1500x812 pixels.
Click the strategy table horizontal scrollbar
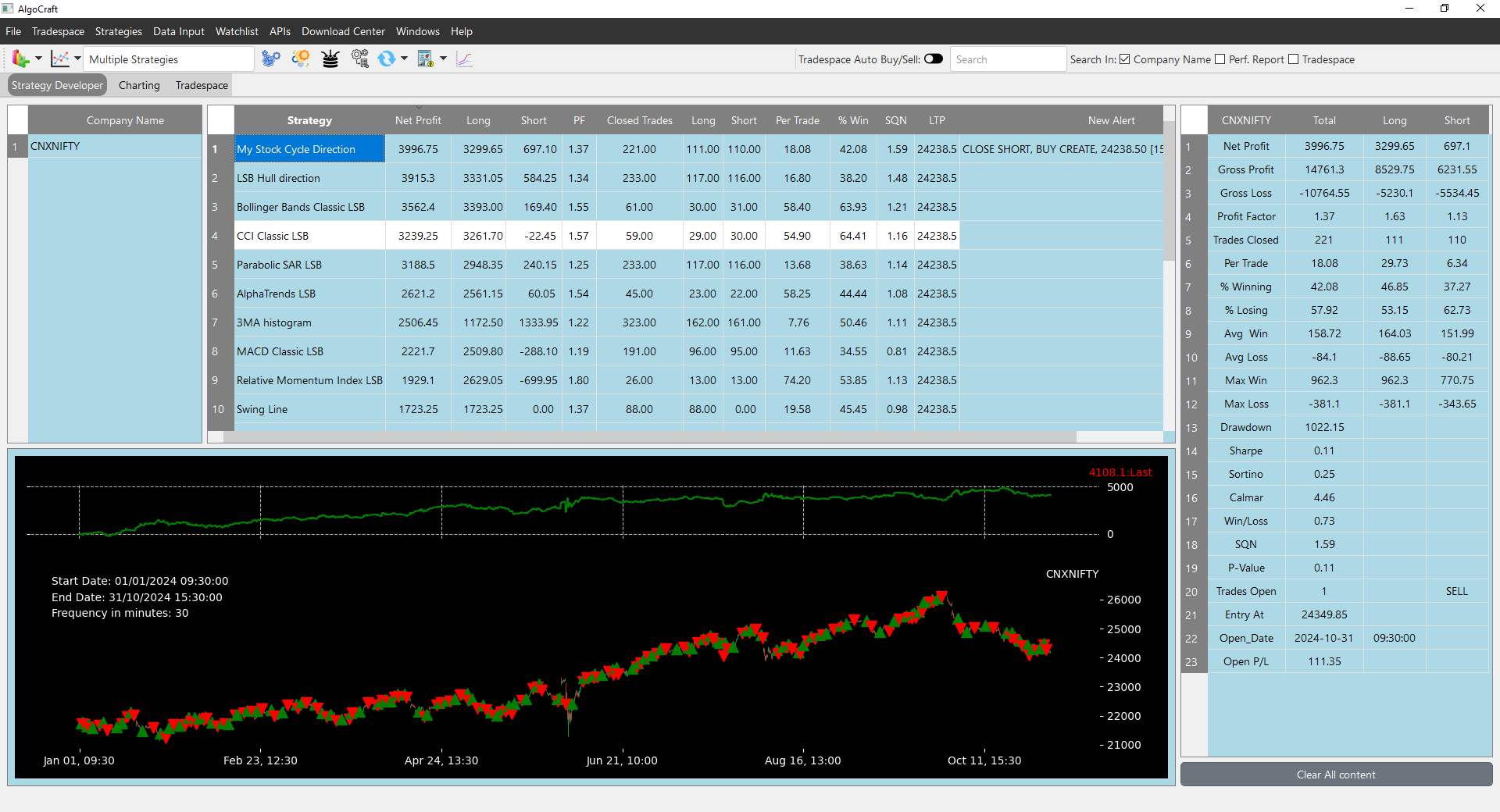tap(650, 437)
